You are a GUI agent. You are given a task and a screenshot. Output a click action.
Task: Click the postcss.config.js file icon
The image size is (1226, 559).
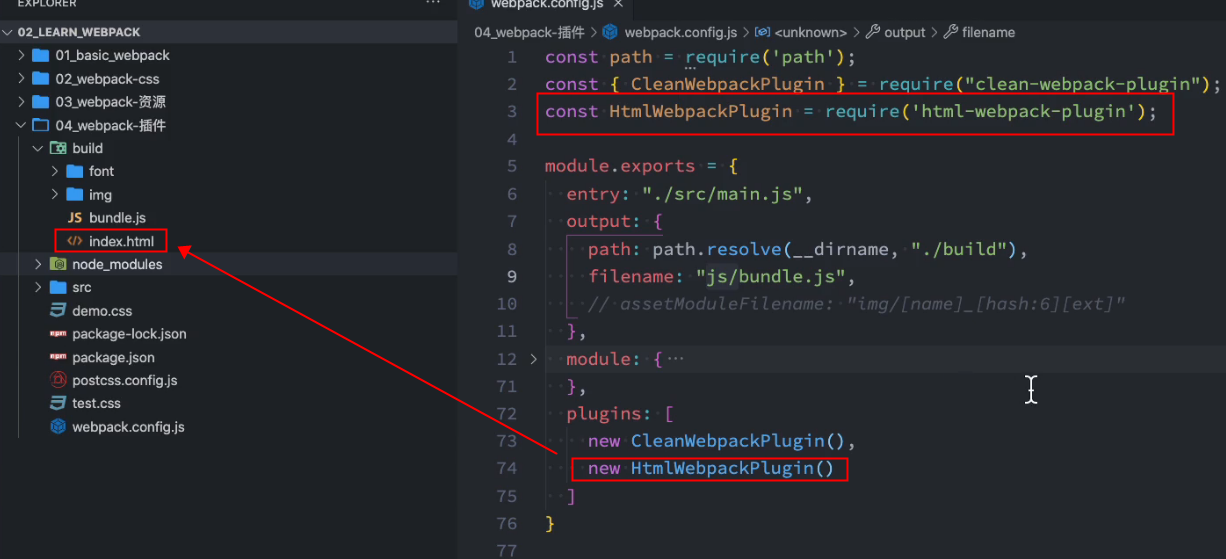point(57,380)
